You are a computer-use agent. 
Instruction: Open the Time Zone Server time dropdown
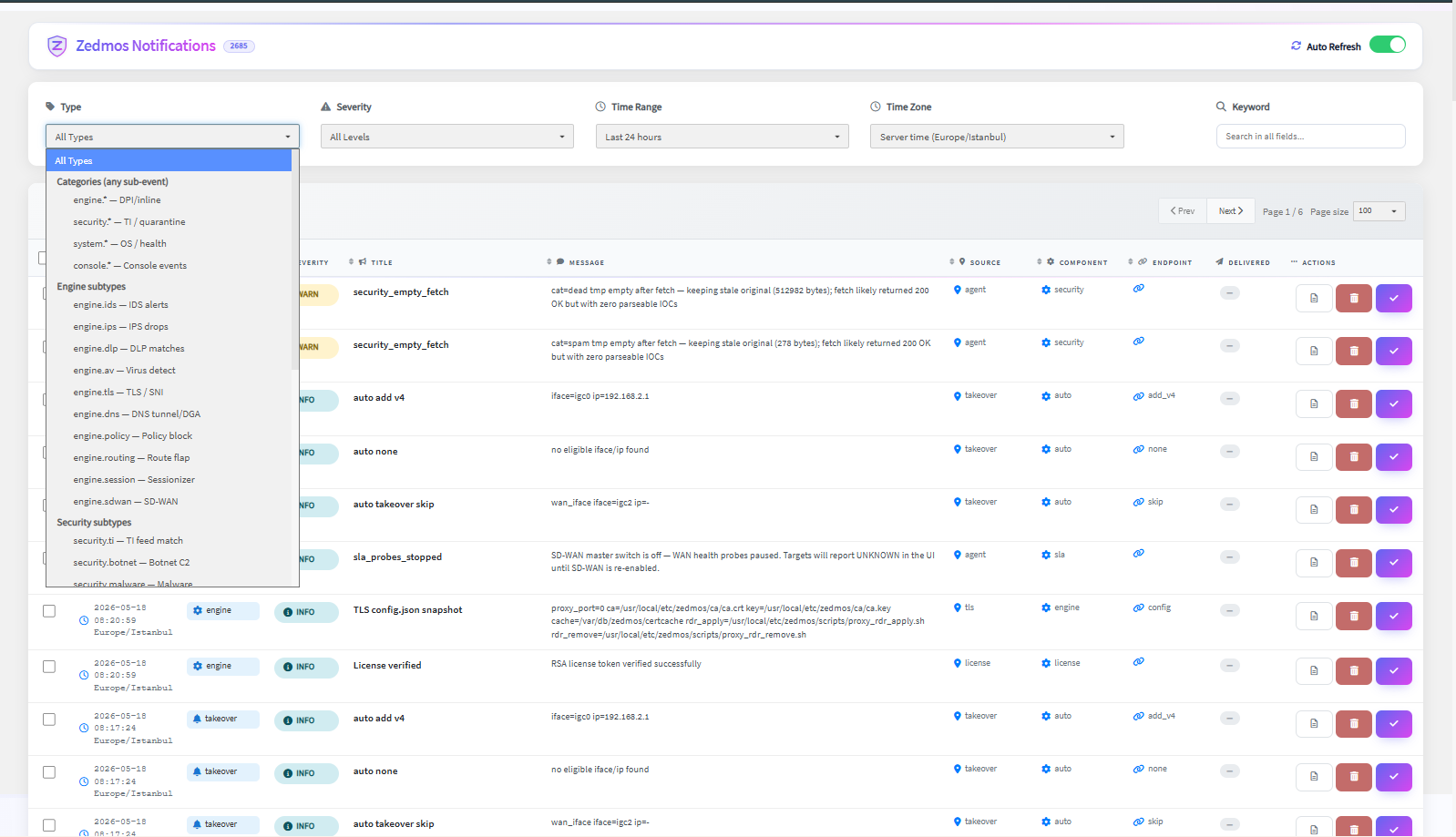click(x=997, y=137)
